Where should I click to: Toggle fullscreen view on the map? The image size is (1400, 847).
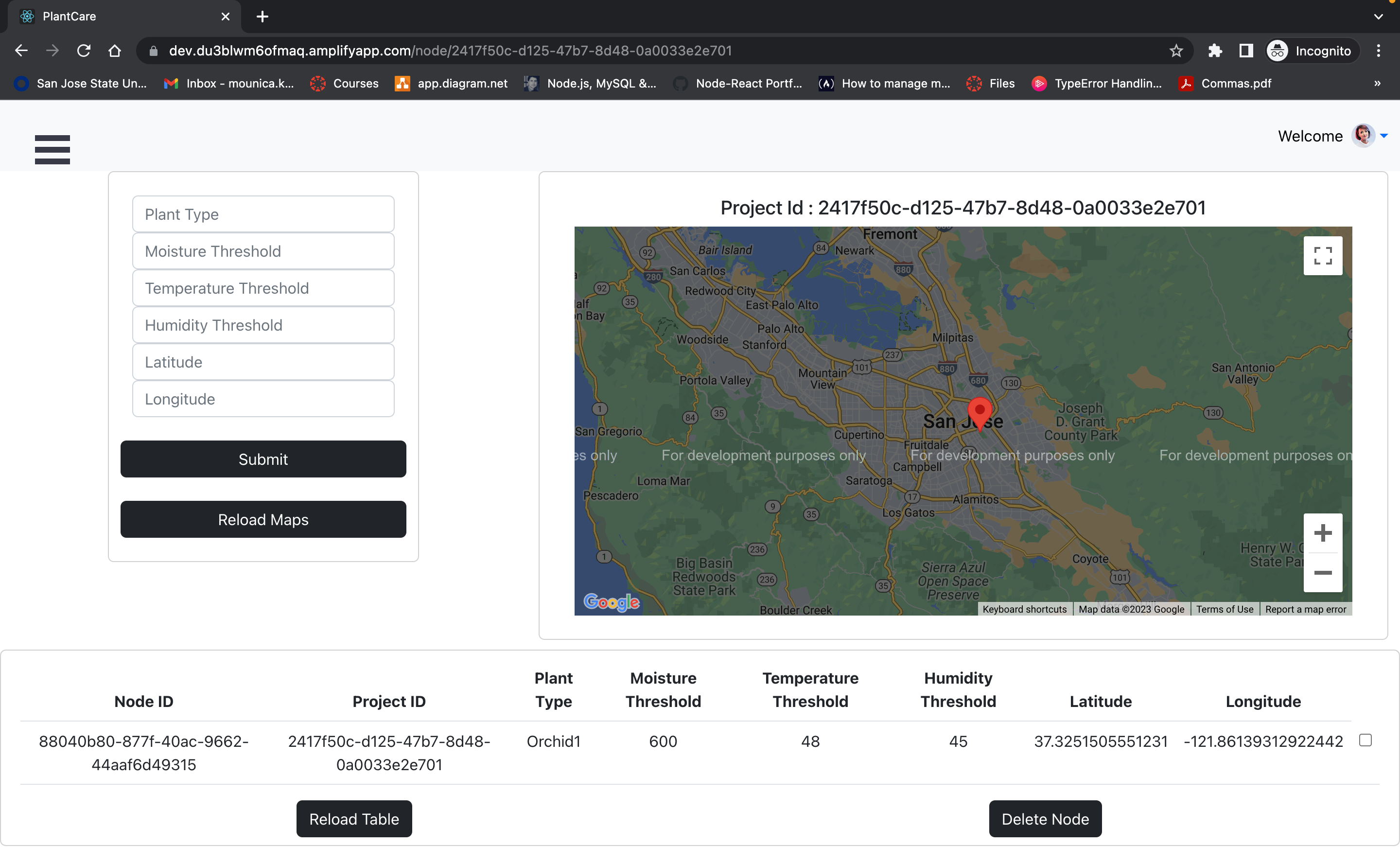(1322, 256)
